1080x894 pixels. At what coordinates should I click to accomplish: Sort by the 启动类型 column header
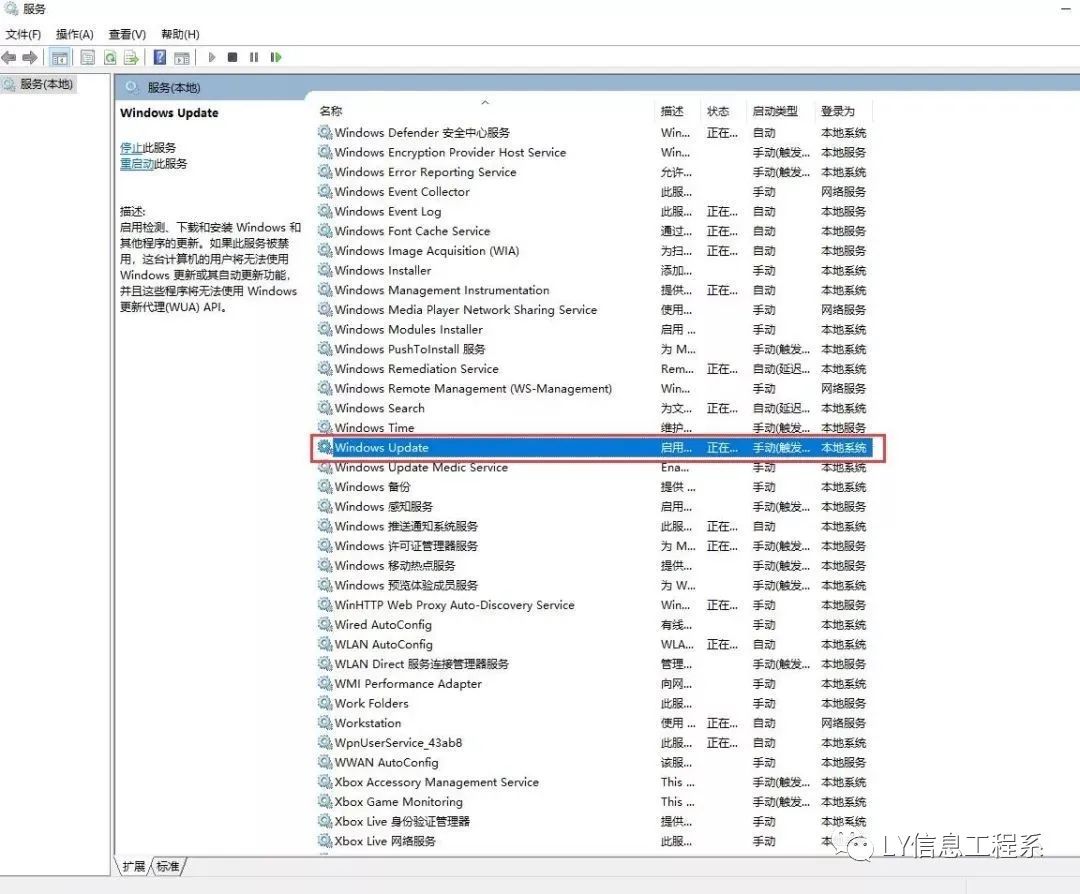point(775,111)
